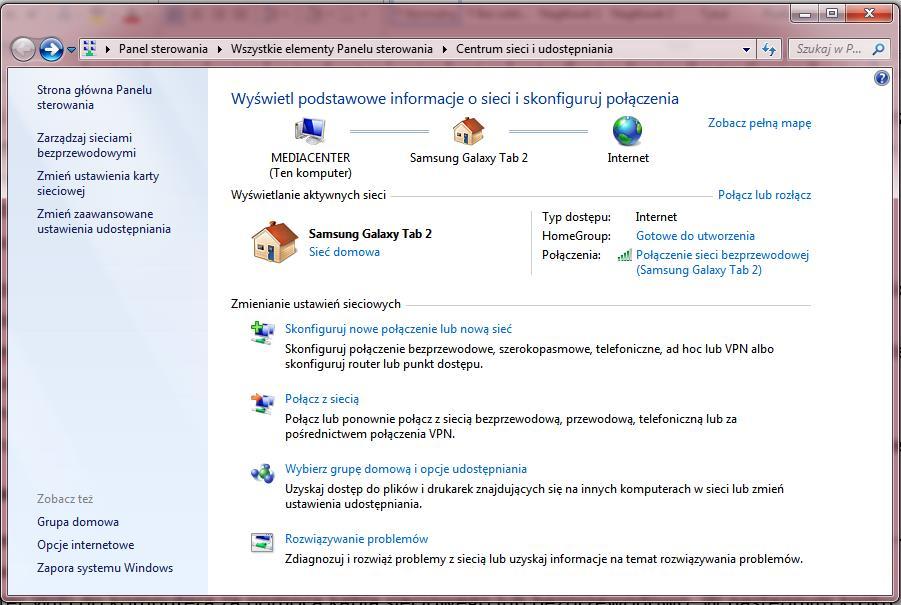Click the search magnifier icon
Screen dimensions: 901x605
point(878,49)
